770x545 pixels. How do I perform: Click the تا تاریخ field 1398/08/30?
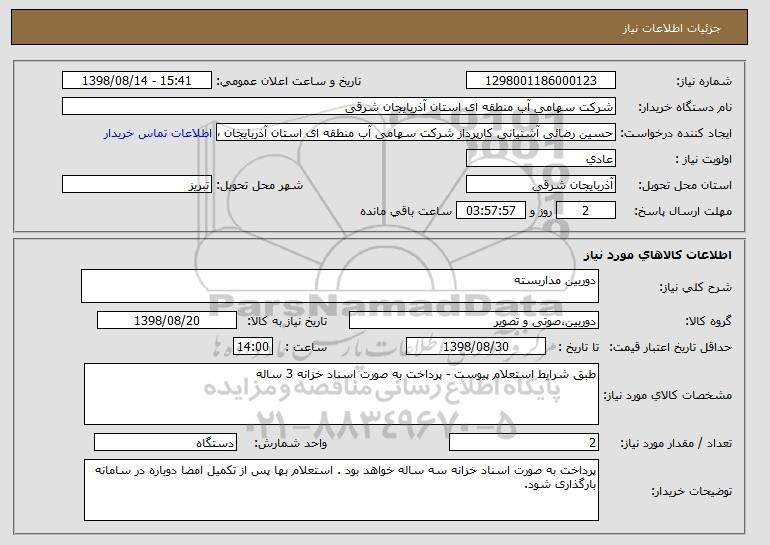[x=476, y=347]
